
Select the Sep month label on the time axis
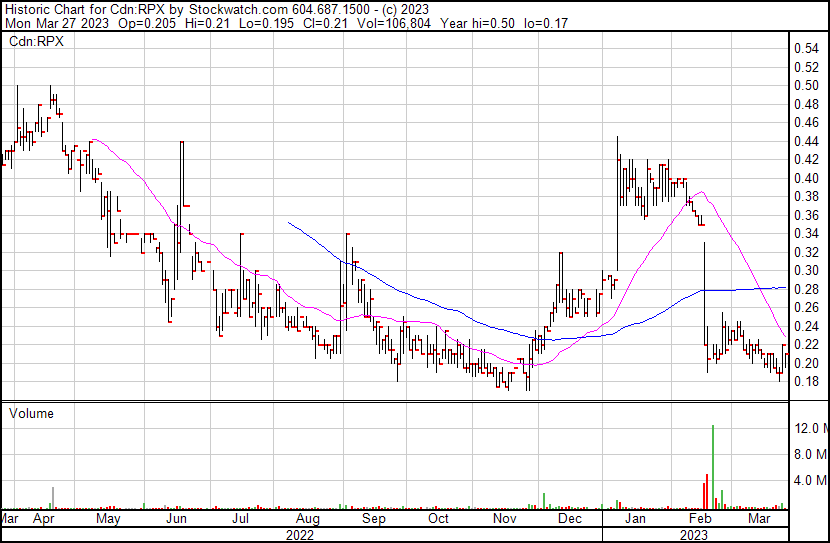(373, 519)
